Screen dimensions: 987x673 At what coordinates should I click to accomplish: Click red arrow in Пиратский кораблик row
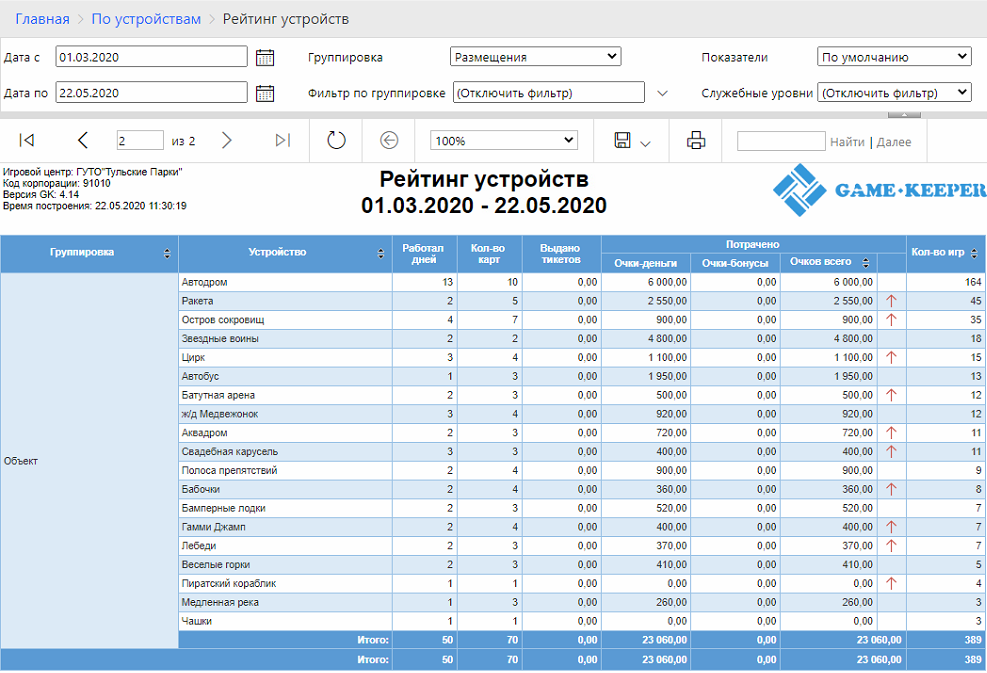pos(891,584)
